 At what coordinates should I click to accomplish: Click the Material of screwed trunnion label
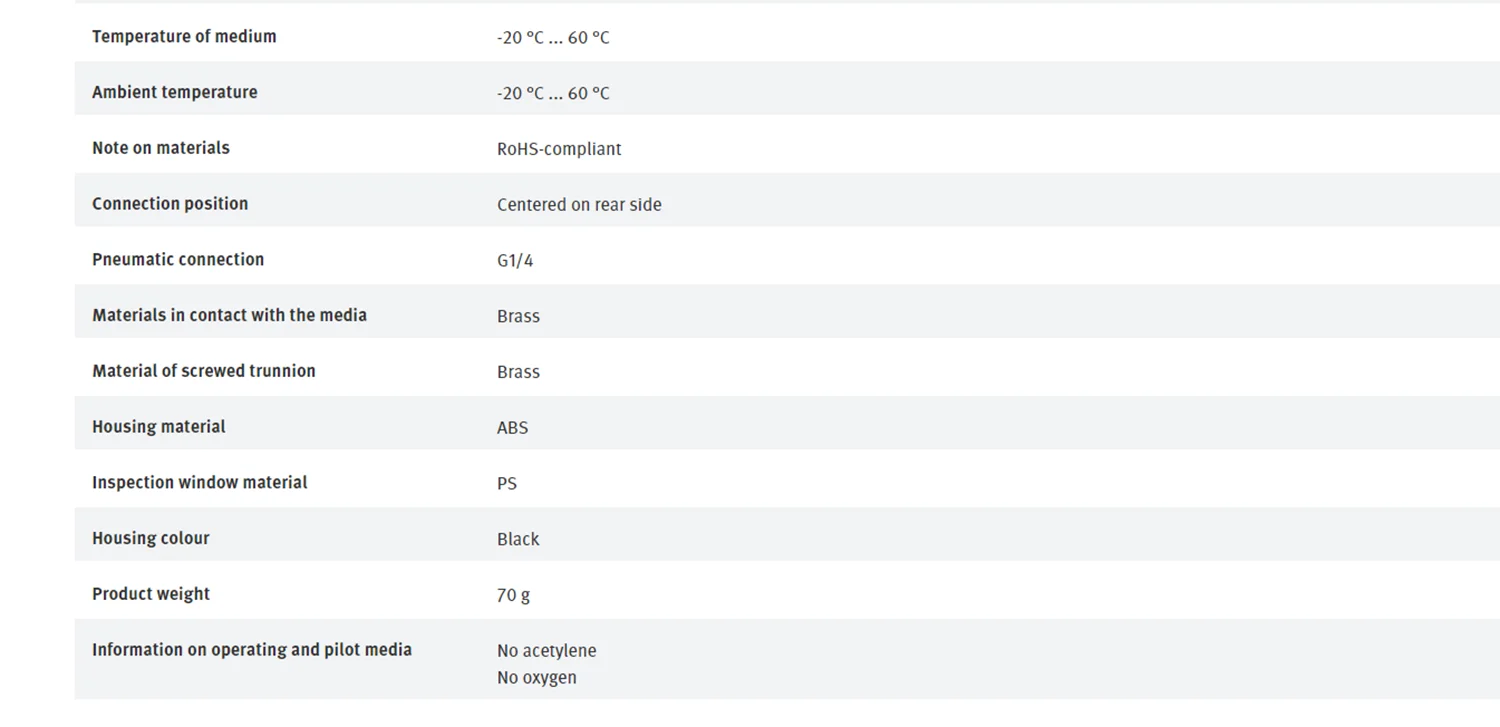[204, 371]
